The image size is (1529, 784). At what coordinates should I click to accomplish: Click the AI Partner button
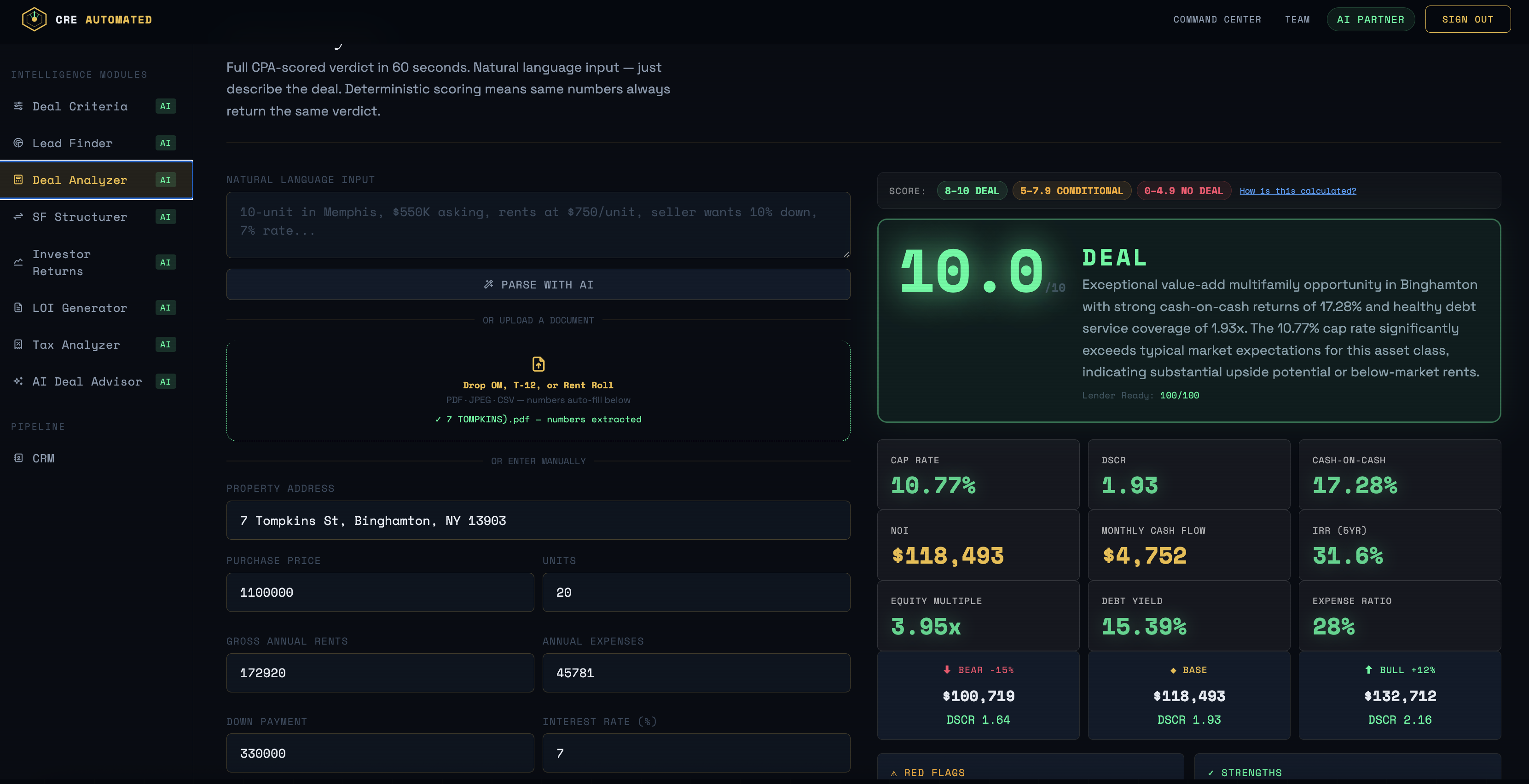1371,20
